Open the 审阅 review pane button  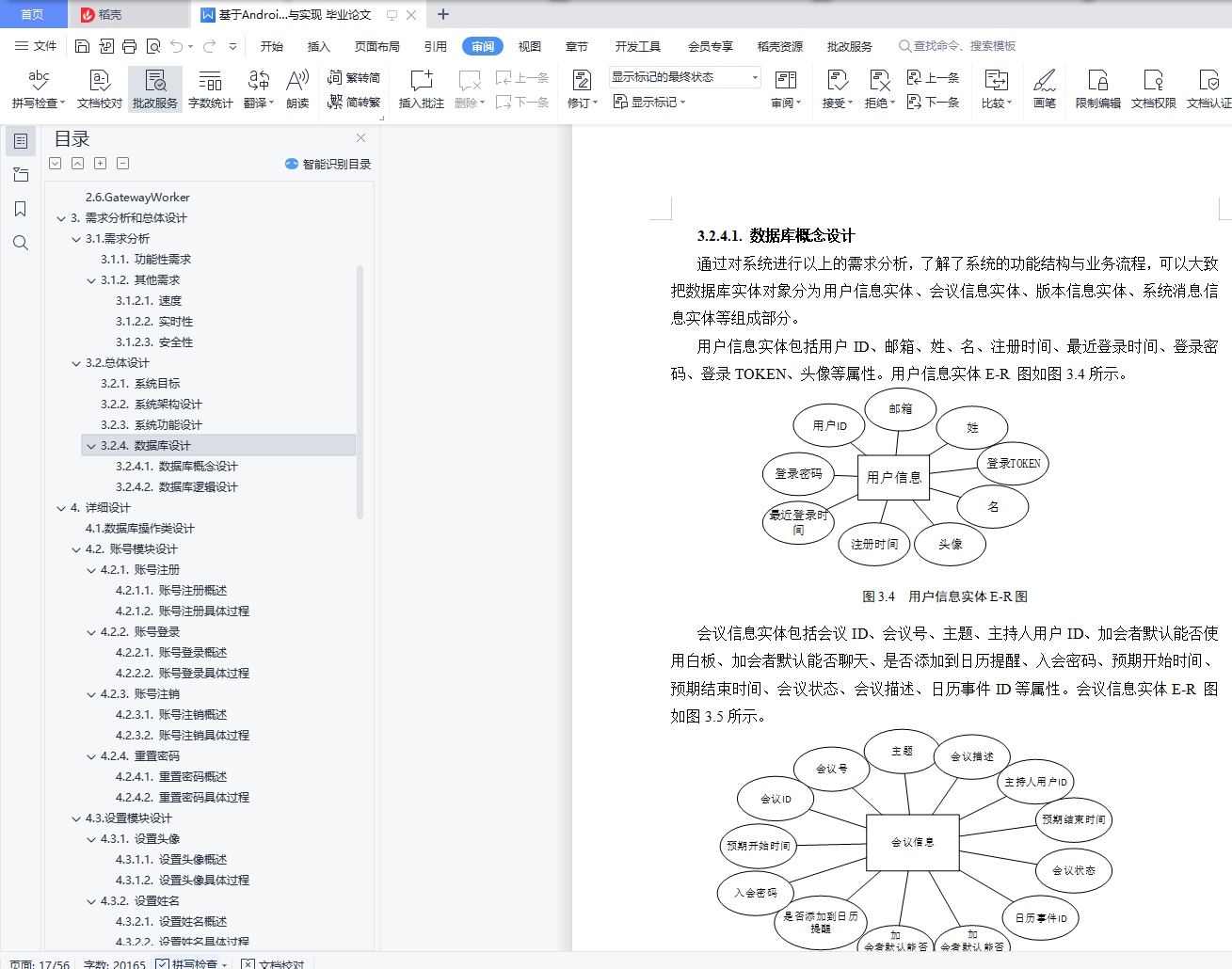[x=786, y=89]
